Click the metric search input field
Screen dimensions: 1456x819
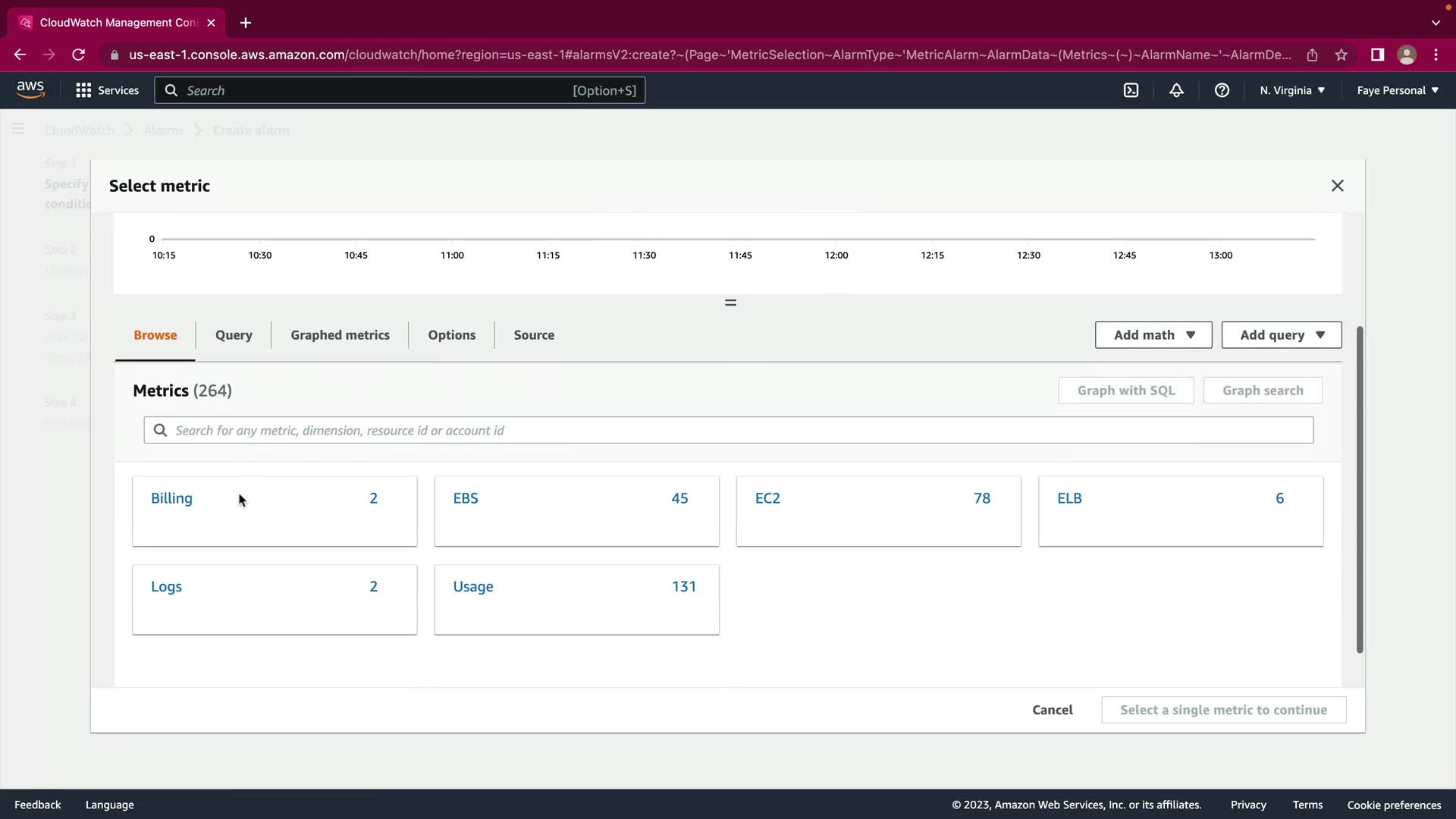[x=728, y=430]
